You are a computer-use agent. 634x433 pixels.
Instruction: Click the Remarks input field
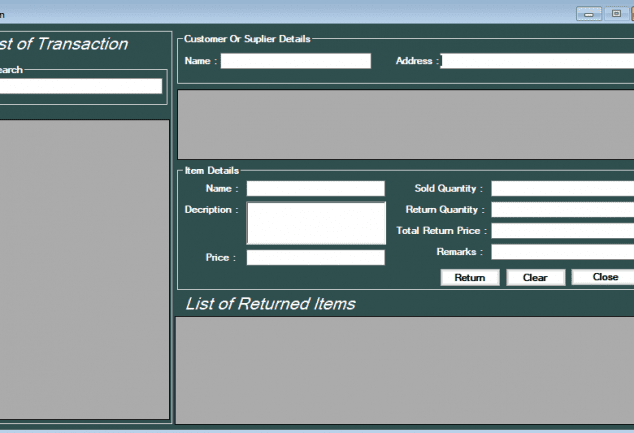(562, 252)
